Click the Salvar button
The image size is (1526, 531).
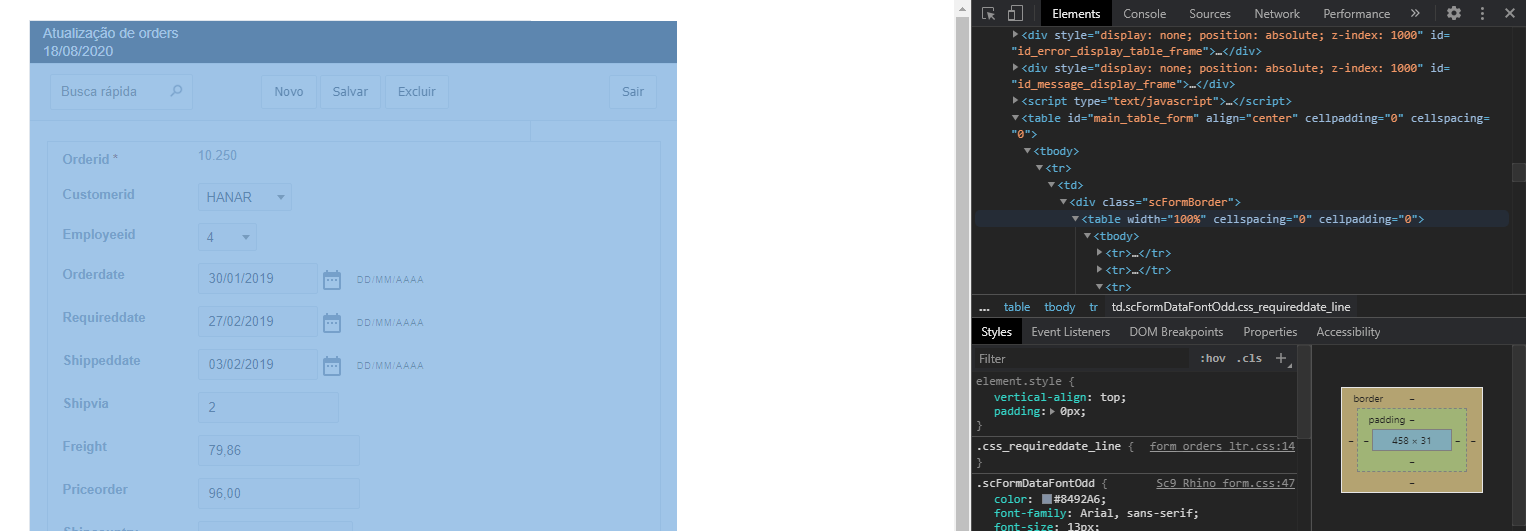[x=350, y=91]
